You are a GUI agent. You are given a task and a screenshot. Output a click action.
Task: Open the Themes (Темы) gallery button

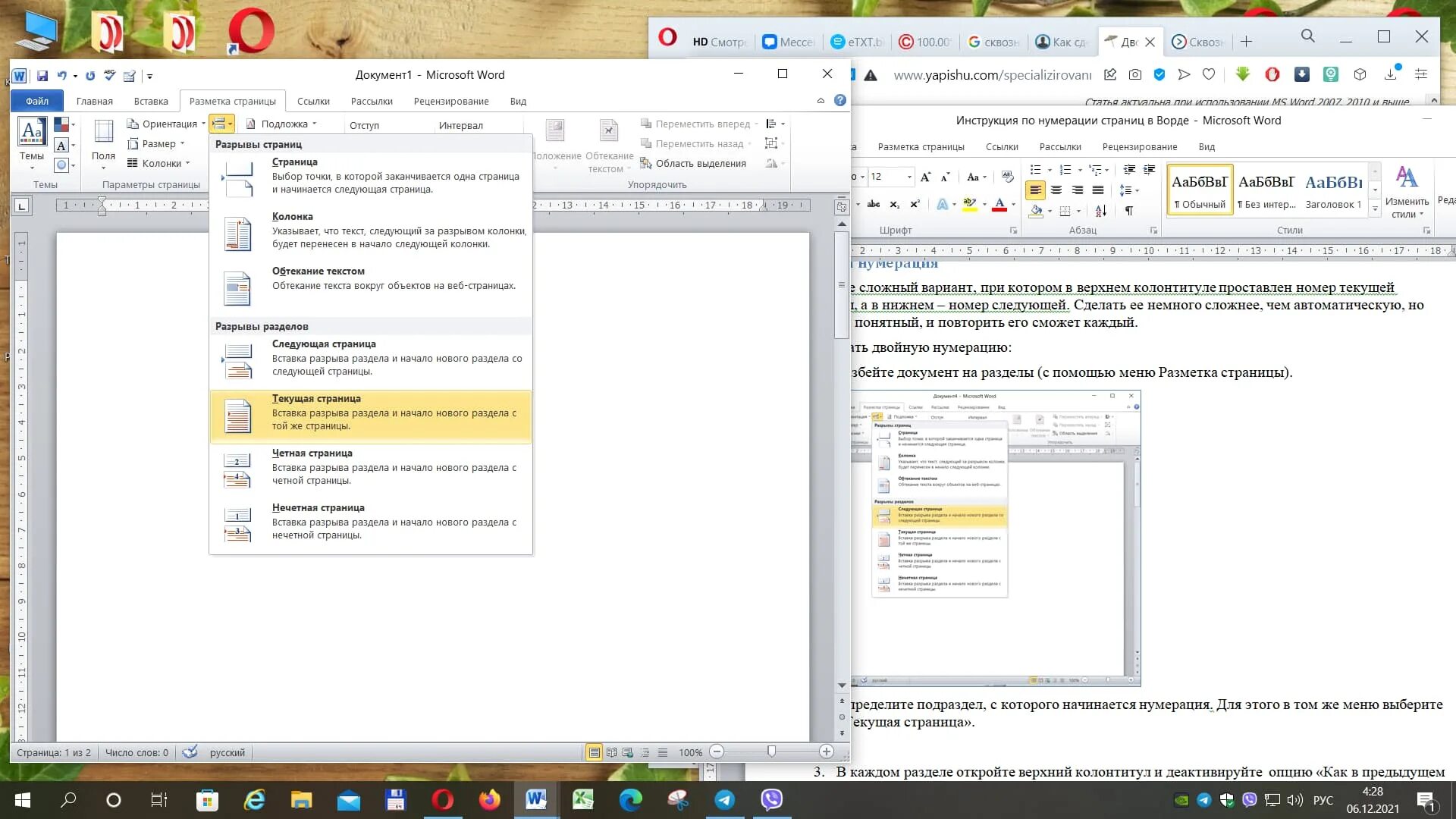pos(32,144)
